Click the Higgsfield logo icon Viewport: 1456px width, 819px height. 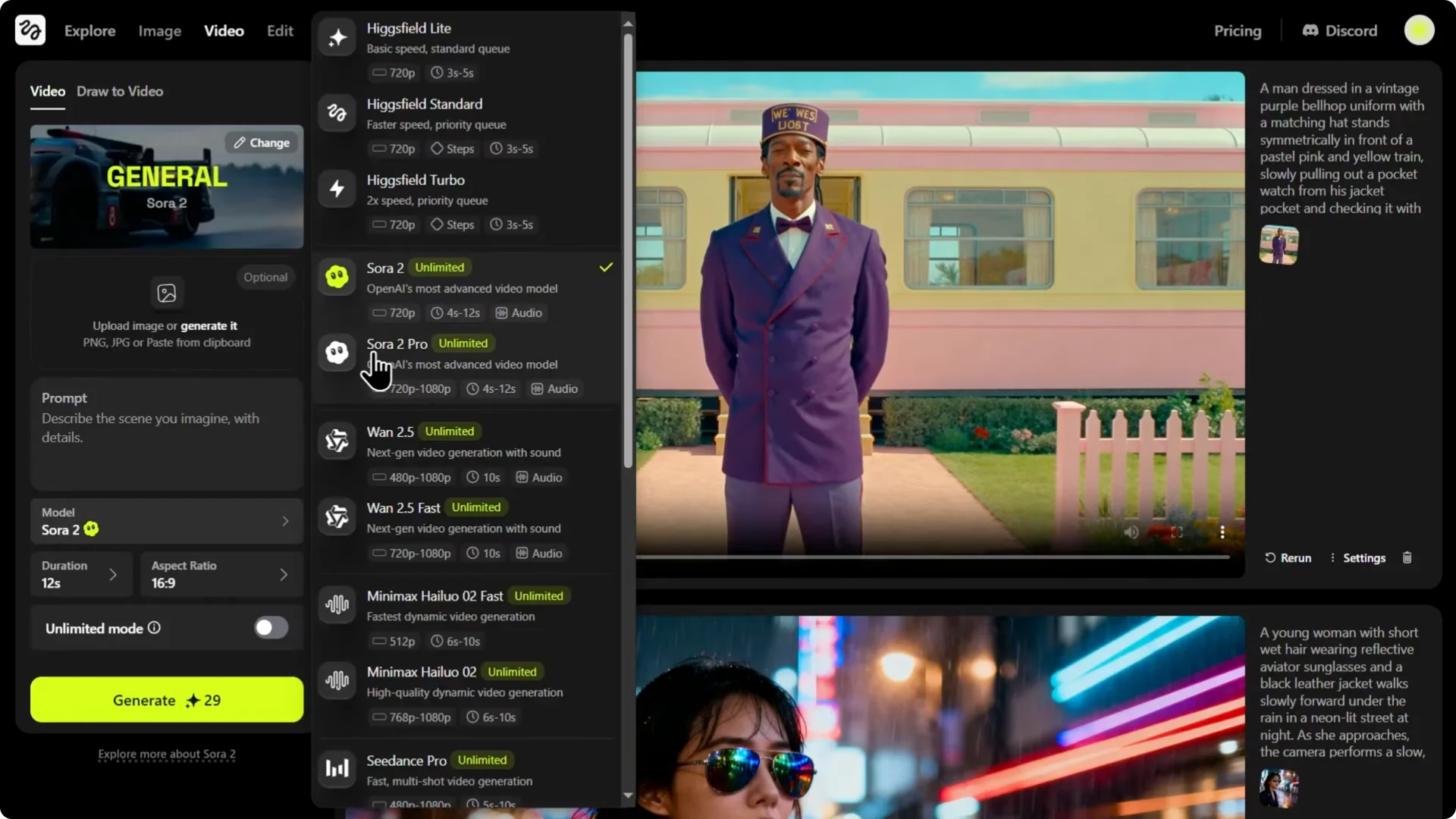[x=30, y=30]
